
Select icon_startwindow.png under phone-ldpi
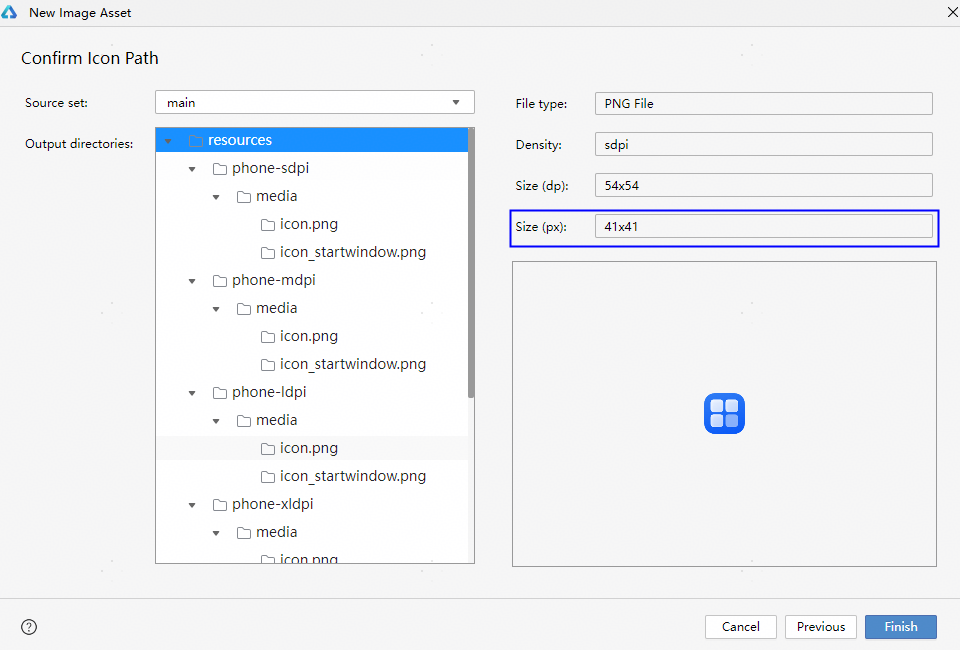[352, 477]
